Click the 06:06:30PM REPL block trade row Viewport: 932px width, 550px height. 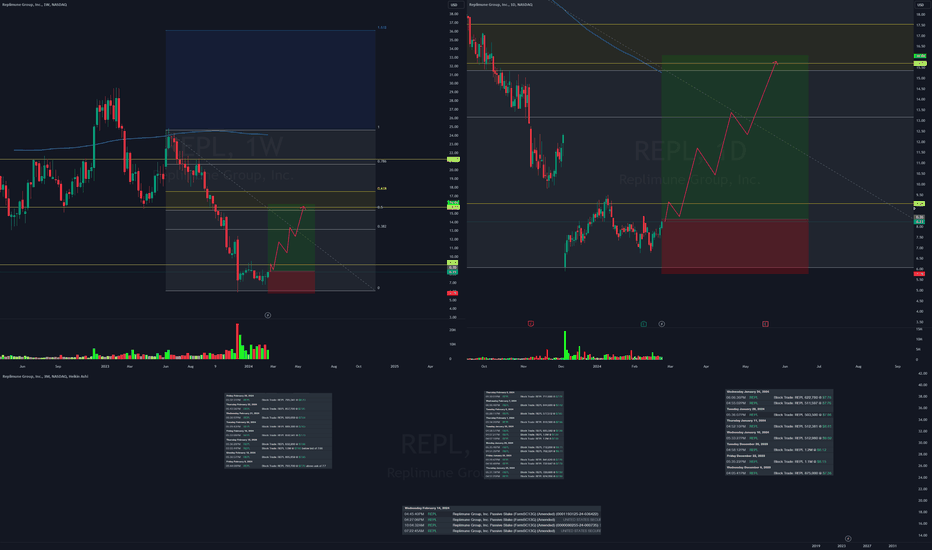(x=779, y=397)
